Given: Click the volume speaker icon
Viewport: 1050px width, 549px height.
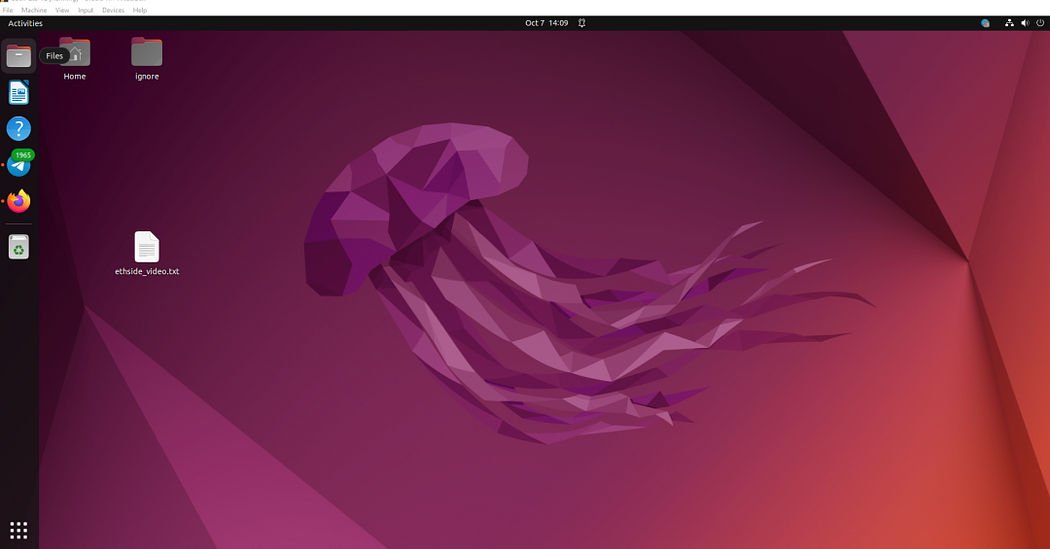Looking at the screenshot, I should point(1025,23).
